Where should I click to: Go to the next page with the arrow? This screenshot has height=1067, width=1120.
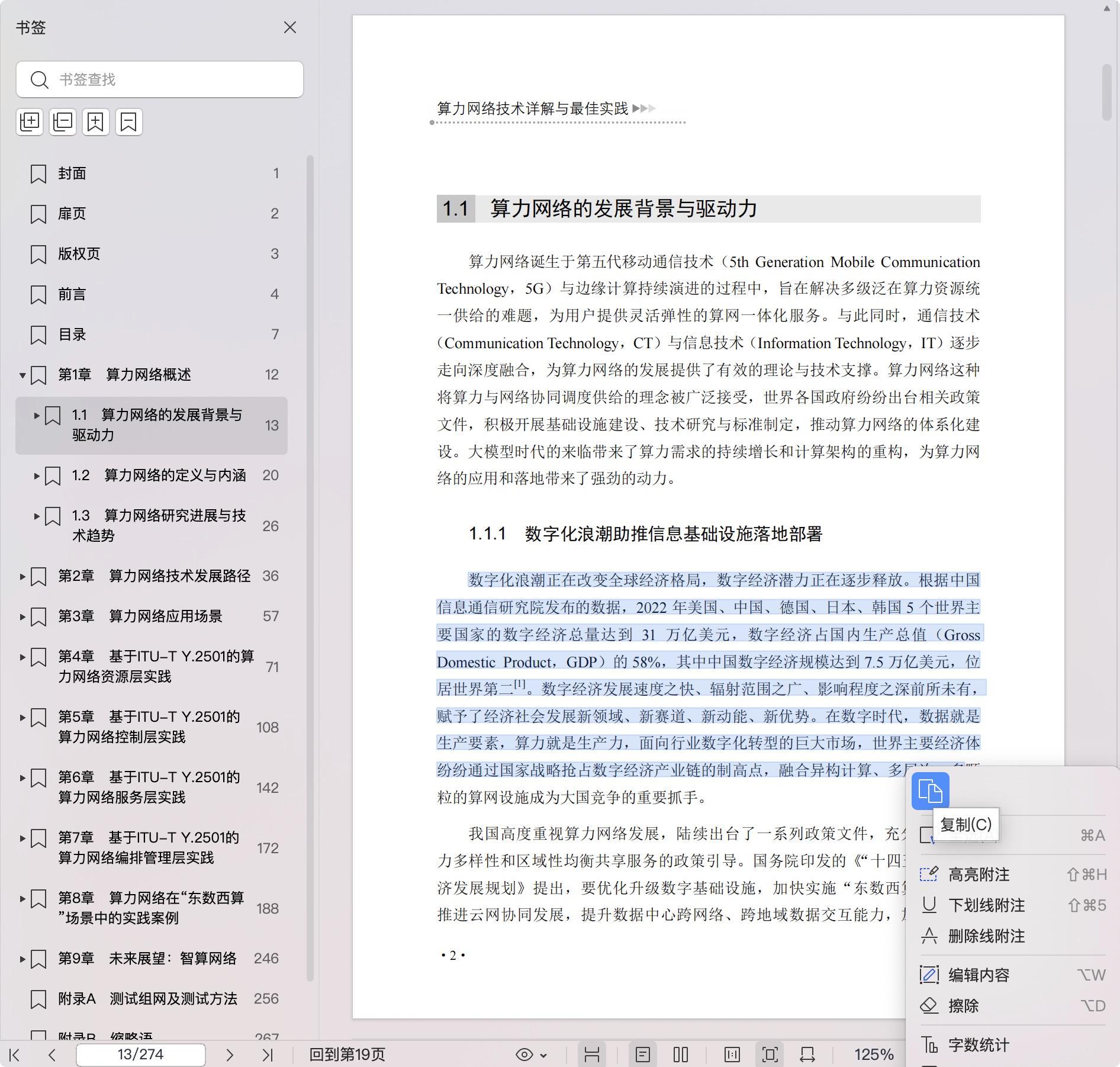tap(230, 1055)
